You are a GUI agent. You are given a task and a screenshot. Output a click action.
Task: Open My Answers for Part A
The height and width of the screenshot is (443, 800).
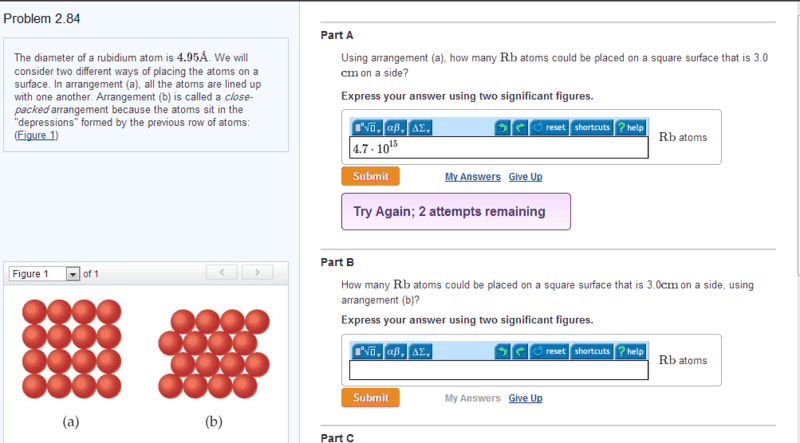[x=472, y=177]
